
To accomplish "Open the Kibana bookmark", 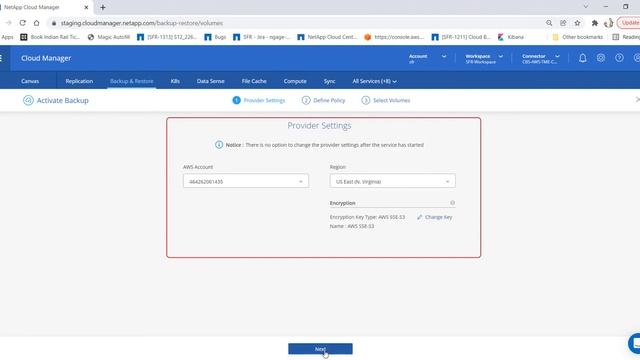I will click(511, 37).
